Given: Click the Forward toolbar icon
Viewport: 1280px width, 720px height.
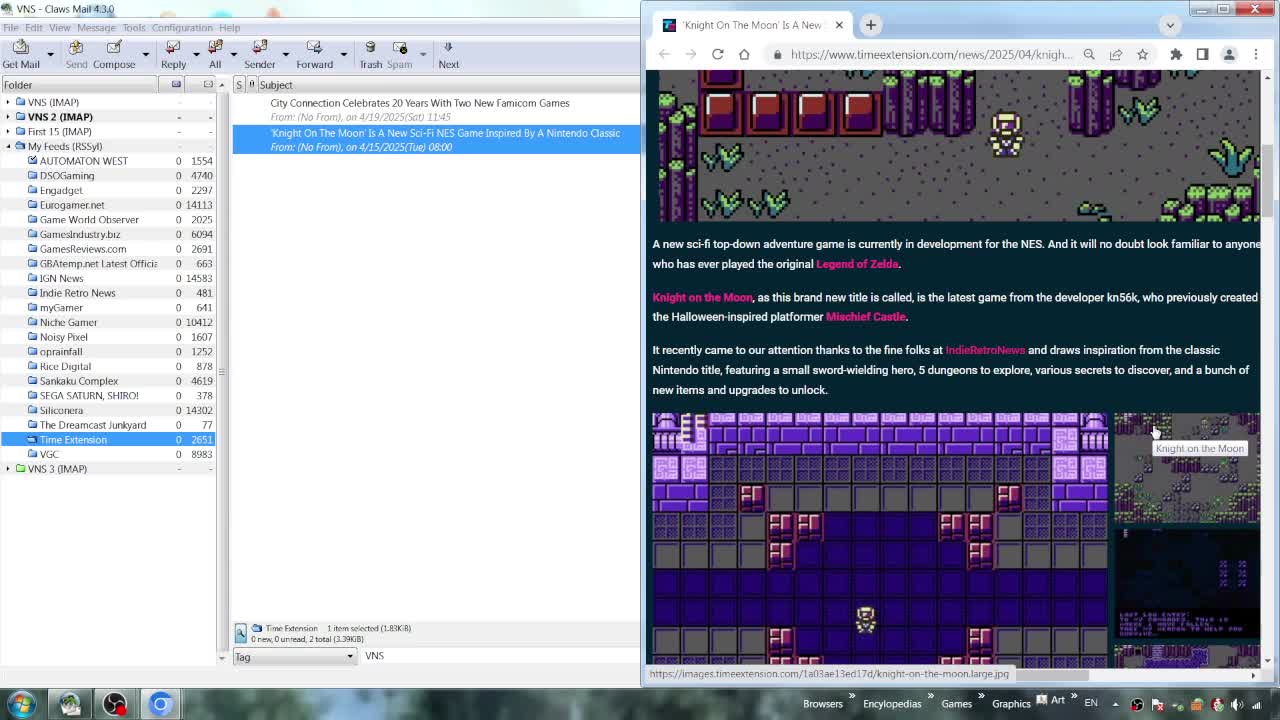Looking at the screenshot, I should (314, 48).
